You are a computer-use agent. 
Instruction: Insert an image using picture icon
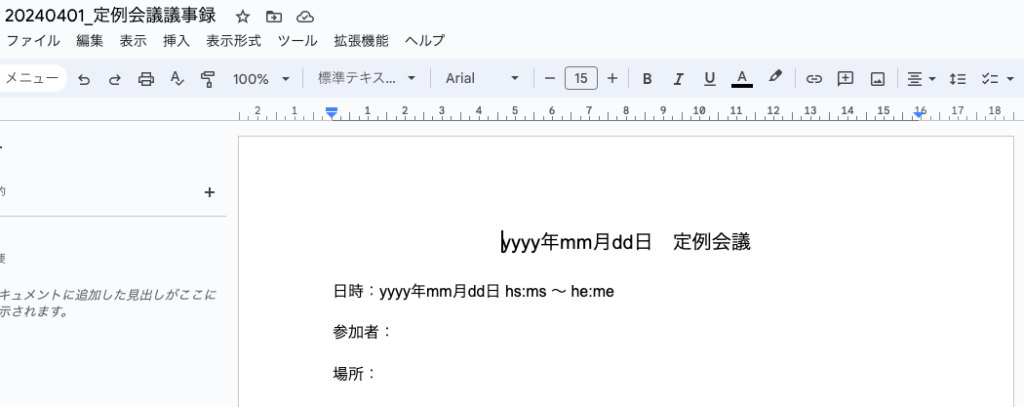pyautogui.click(x=877, y=78)
